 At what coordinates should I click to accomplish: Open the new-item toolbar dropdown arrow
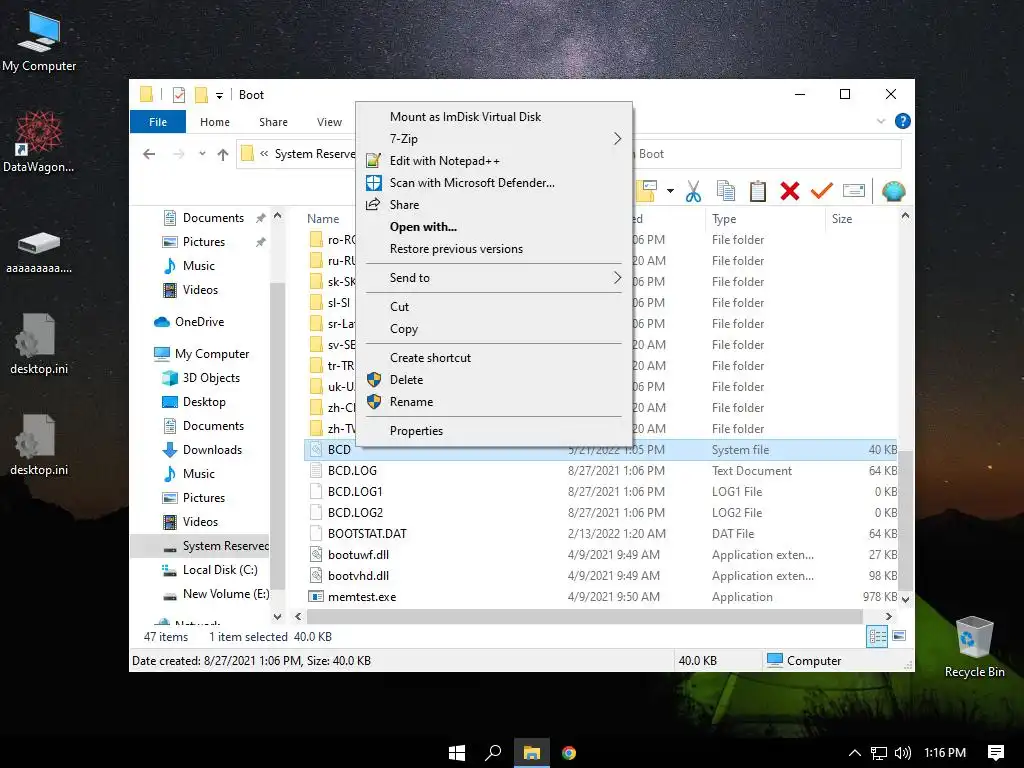pos(670,191)
